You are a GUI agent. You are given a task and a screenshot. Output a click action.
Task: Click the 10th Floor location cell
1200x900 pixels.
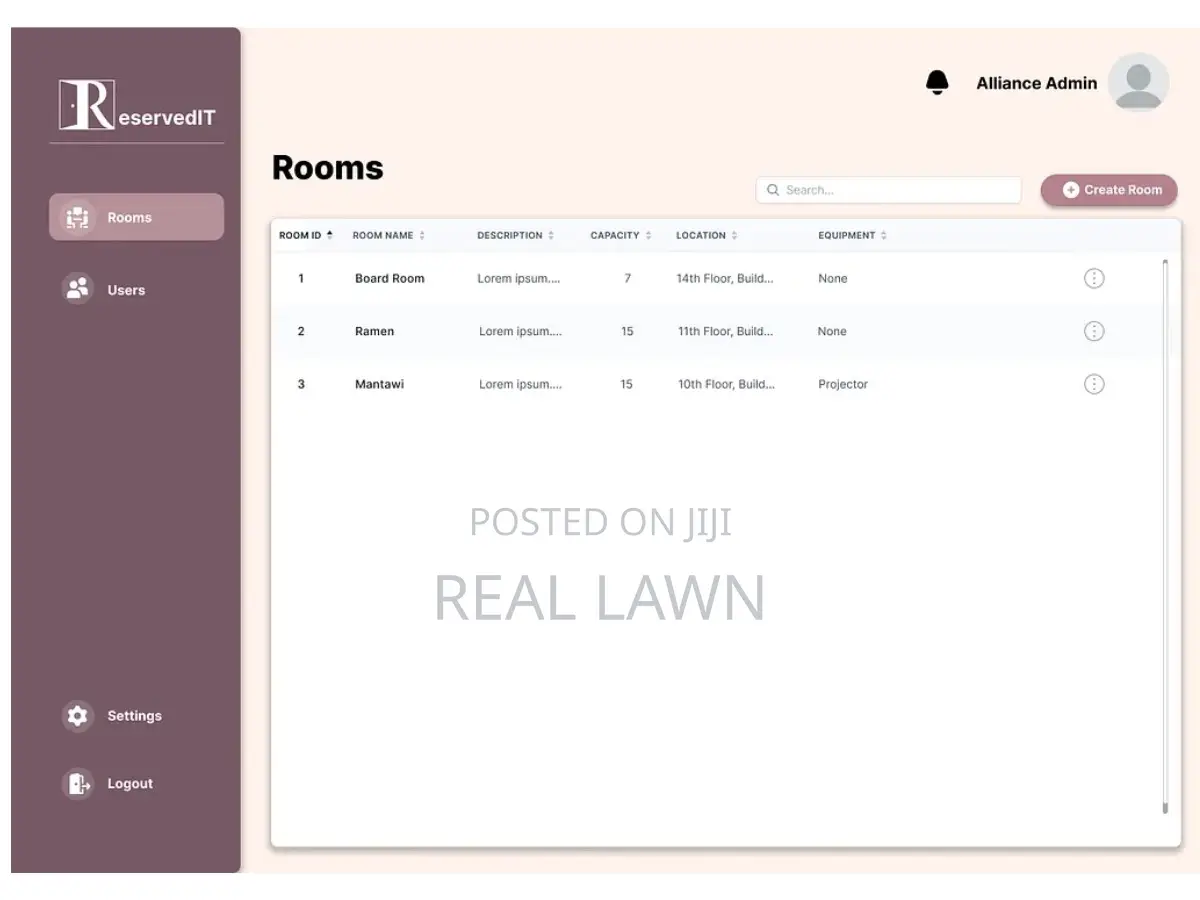pos(727,384)
